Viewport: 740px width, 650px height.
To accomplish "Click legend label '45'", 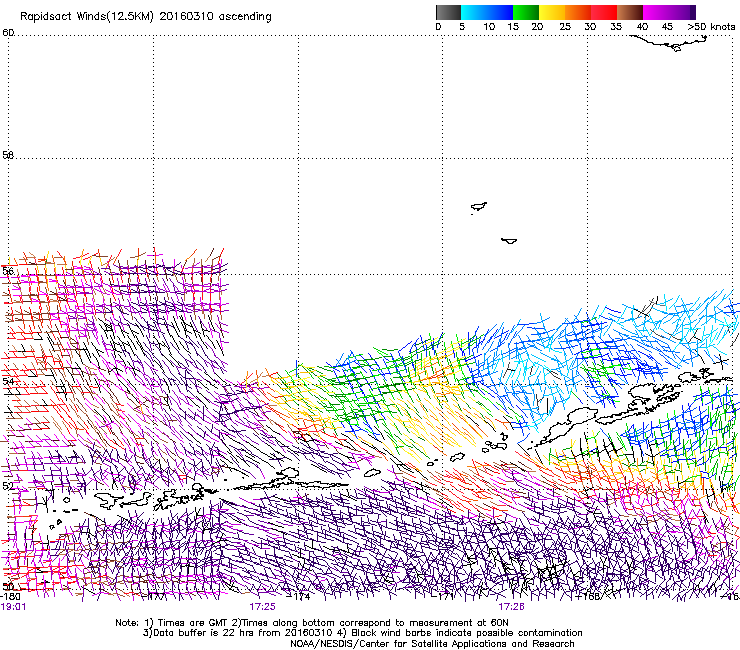I will (667, 27).
